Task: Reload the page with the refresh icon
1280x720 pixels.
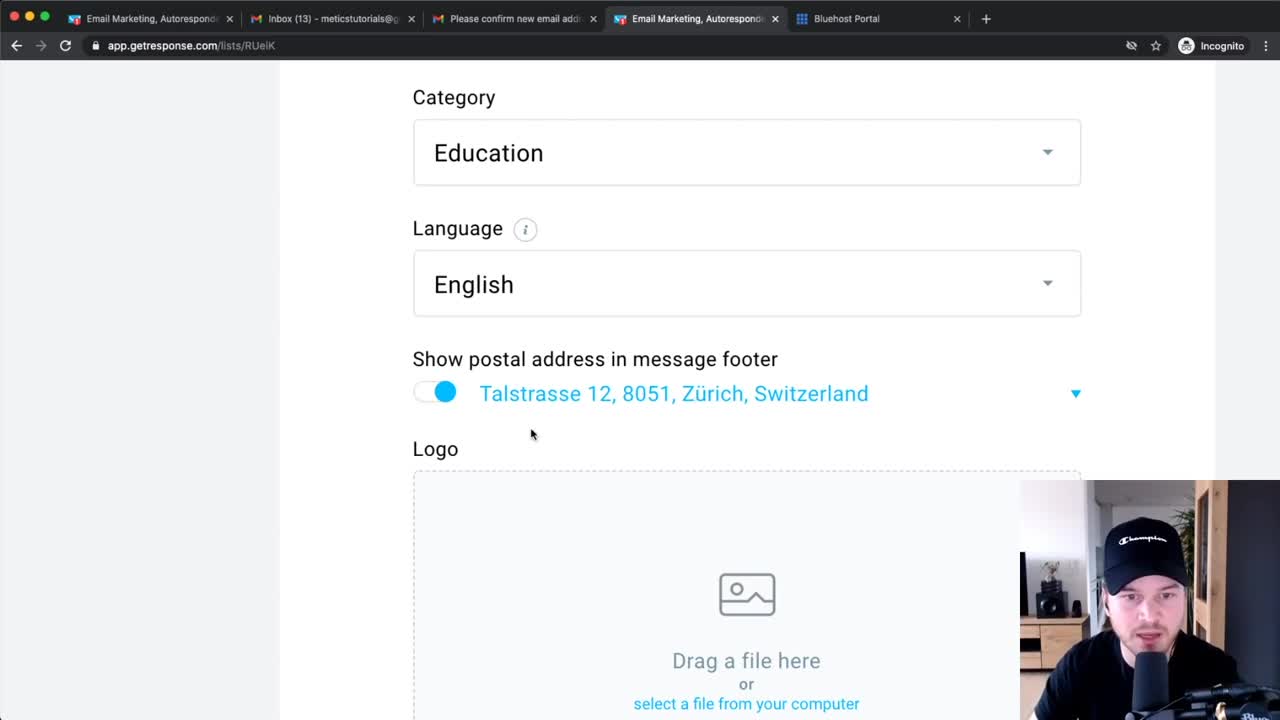Action: point(65,45)
